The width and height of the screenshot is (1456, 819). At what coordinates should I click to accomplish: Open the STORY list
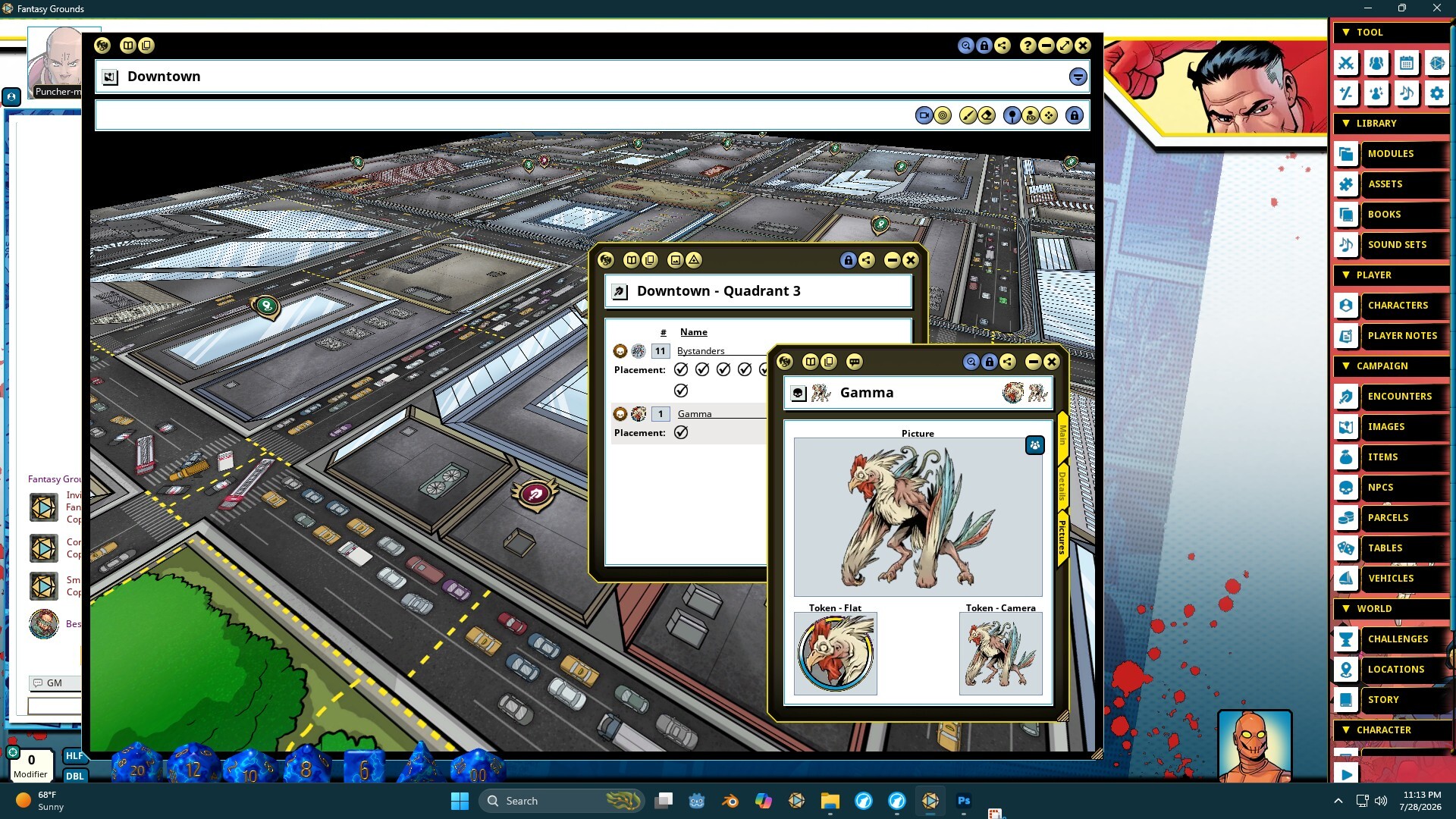pyautogui.click(x=1392, y=700)
